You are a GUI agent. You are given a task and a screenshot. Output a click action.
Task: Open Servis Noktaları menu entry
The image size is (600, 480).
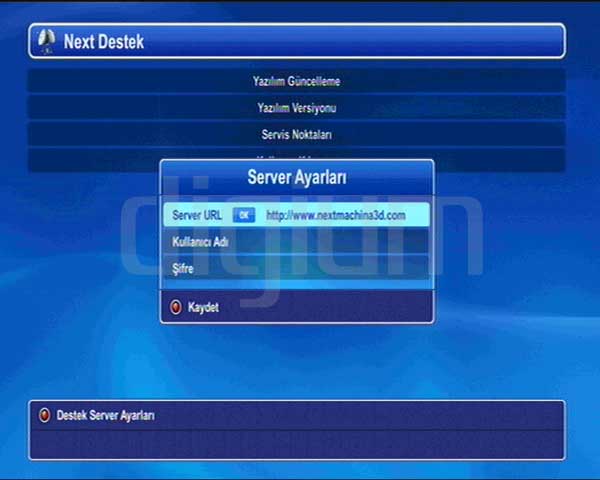[297, 134]
